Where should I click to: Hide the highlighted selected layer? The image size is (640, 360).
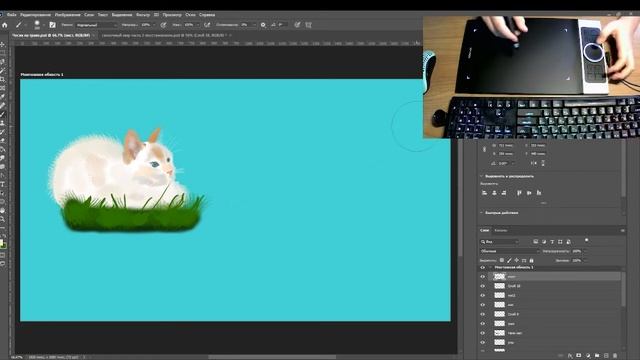[482, 277]
